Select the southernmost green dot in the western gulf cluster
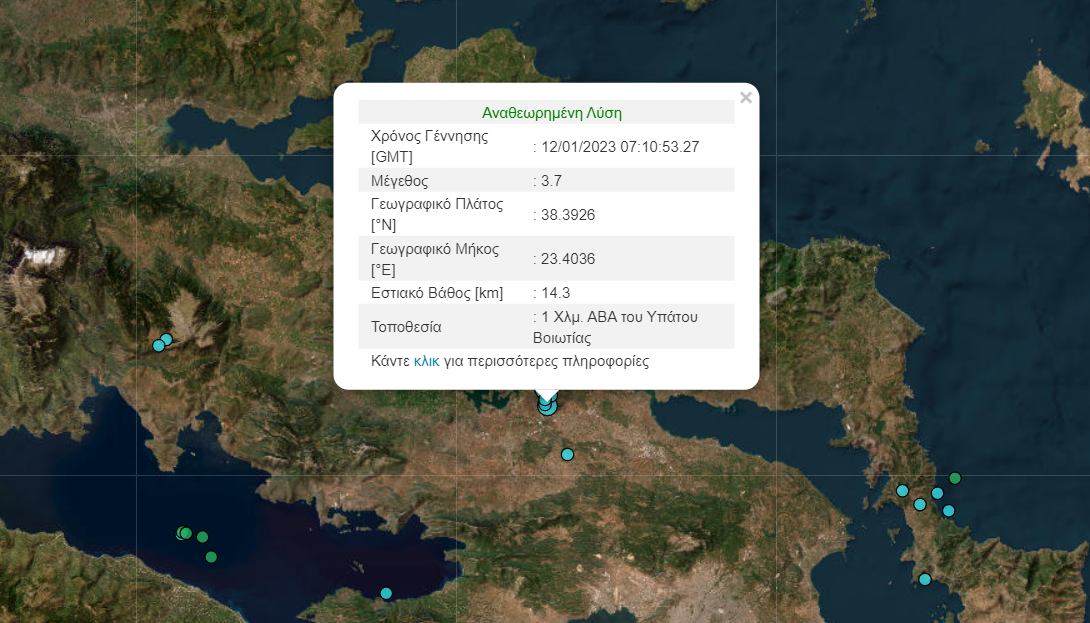This screenshot has height=623, width=1090. point(211,557)
